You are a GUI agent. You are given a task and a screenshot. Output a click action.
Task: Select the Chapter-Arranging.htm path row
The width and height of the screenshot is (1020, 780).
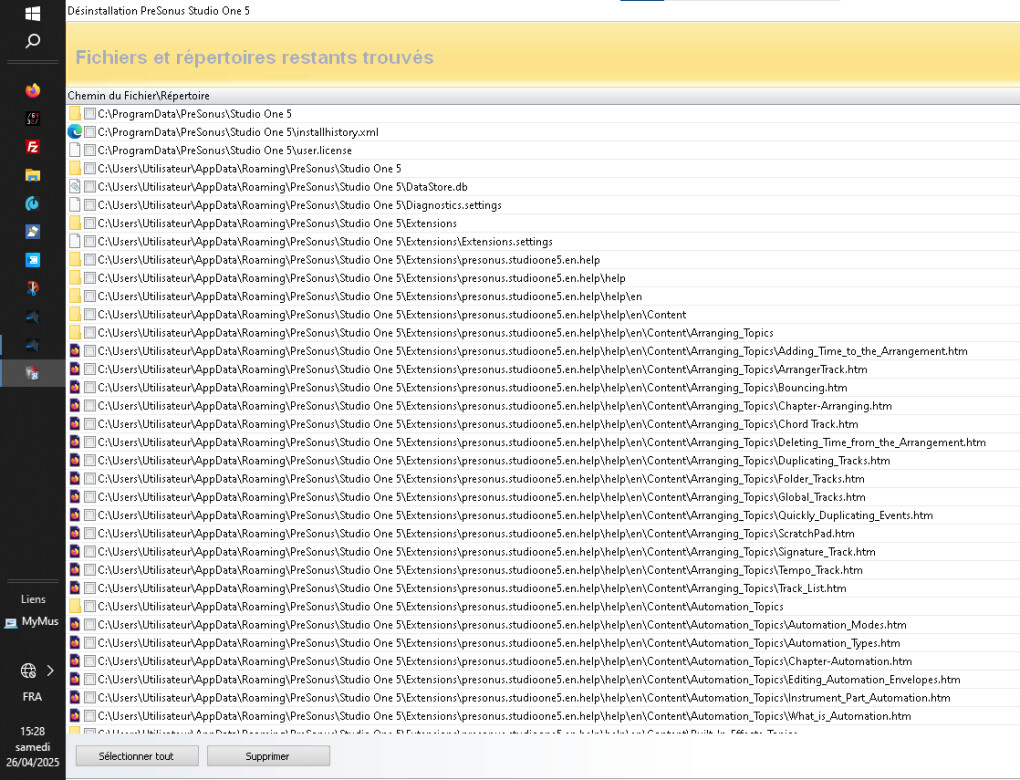(494, 406)
